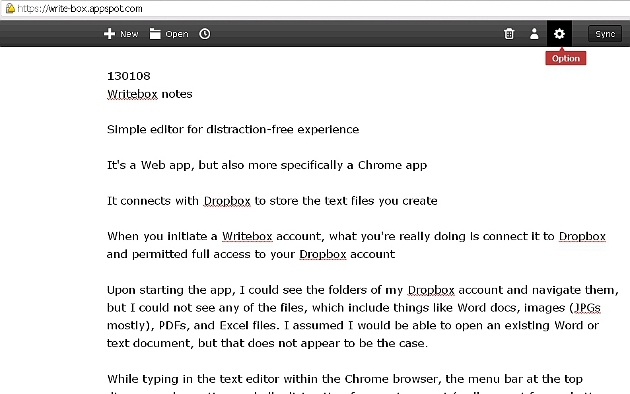Screen dimensions: 630x394
Task: Click the line 'Upon starting the app, I could'
Action: point(362,290)
